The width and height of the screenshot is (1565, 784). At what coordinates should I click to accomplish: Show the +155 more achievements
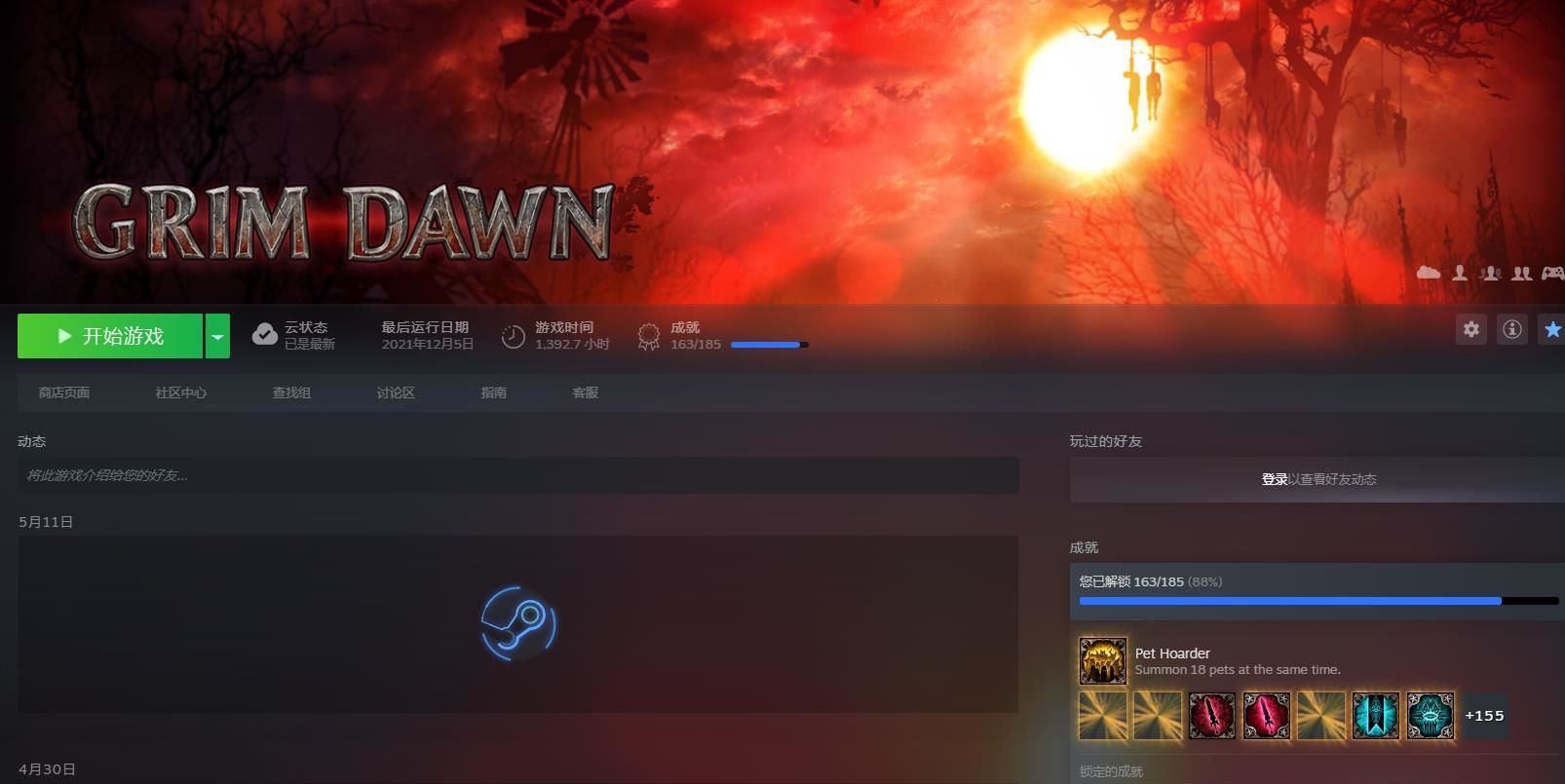point(1484,716)
